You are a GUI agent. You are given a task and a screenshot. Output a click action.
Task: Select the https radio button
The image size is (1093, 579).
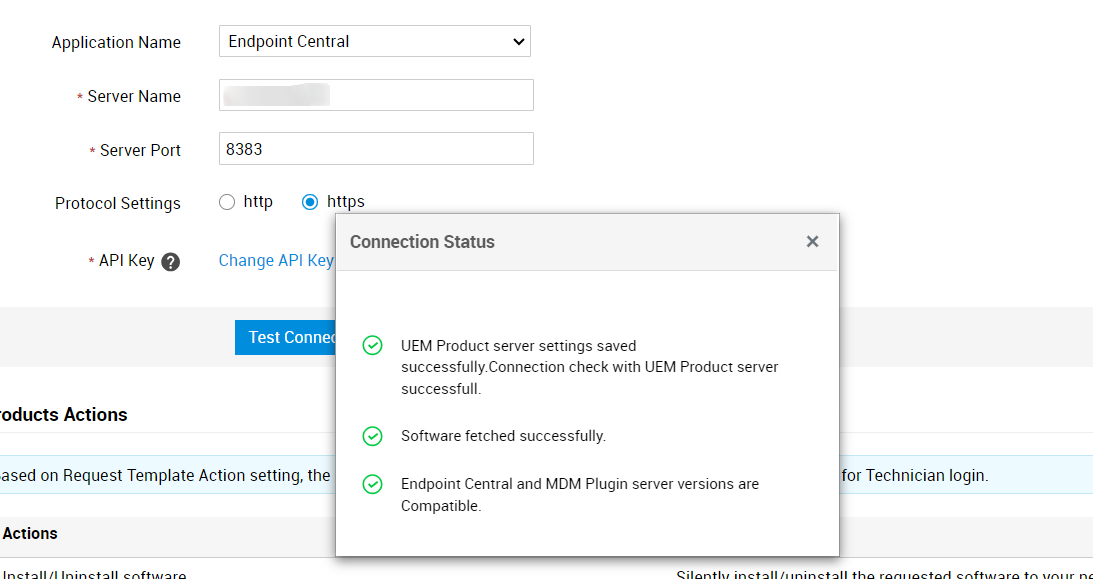pyautogui.click(x=310, y=201)
